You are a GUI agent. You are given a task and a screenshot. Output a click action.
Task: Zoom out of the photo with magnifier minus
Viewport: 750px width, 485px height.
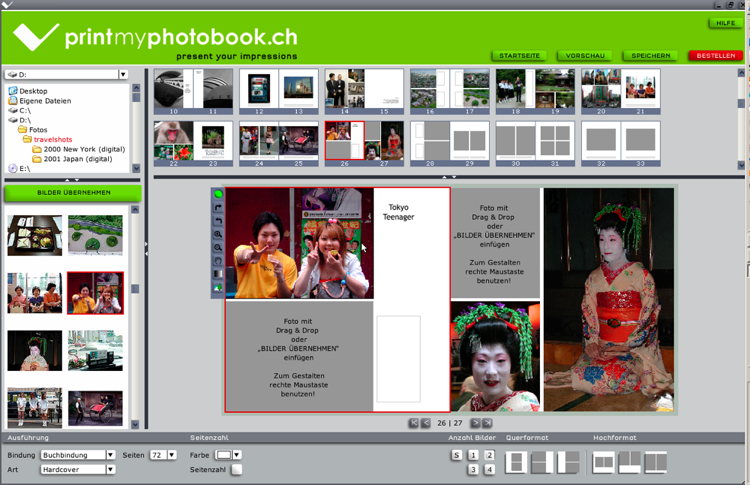coord(218,247)
